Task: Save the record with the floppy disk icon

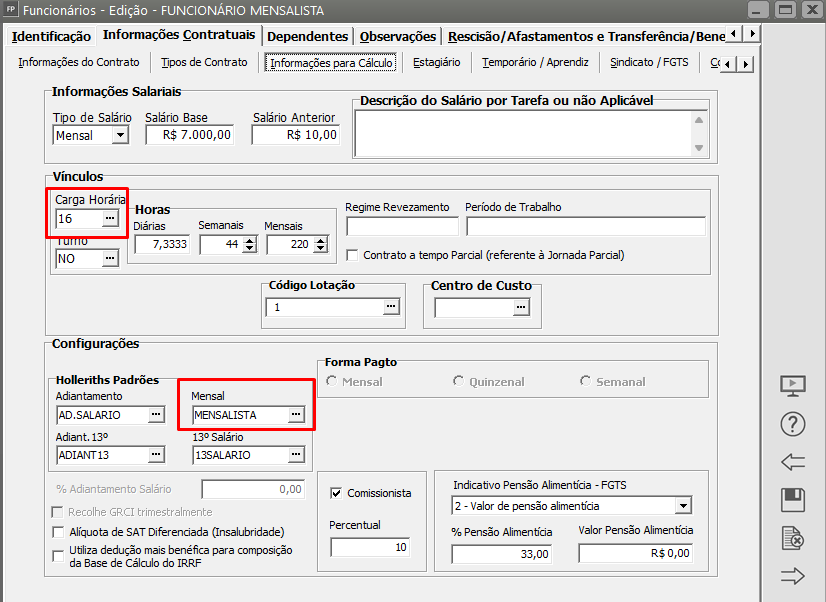Action: 792,500
